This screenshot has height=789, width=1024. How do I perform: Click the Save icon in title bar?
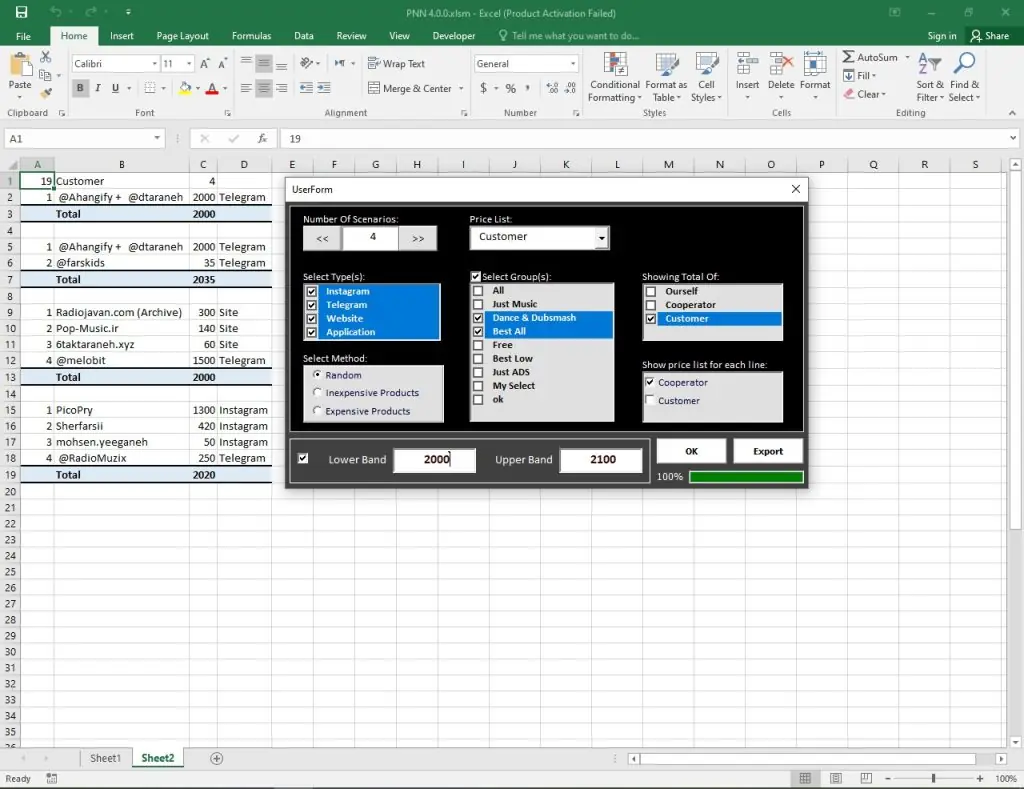(21, 12)
